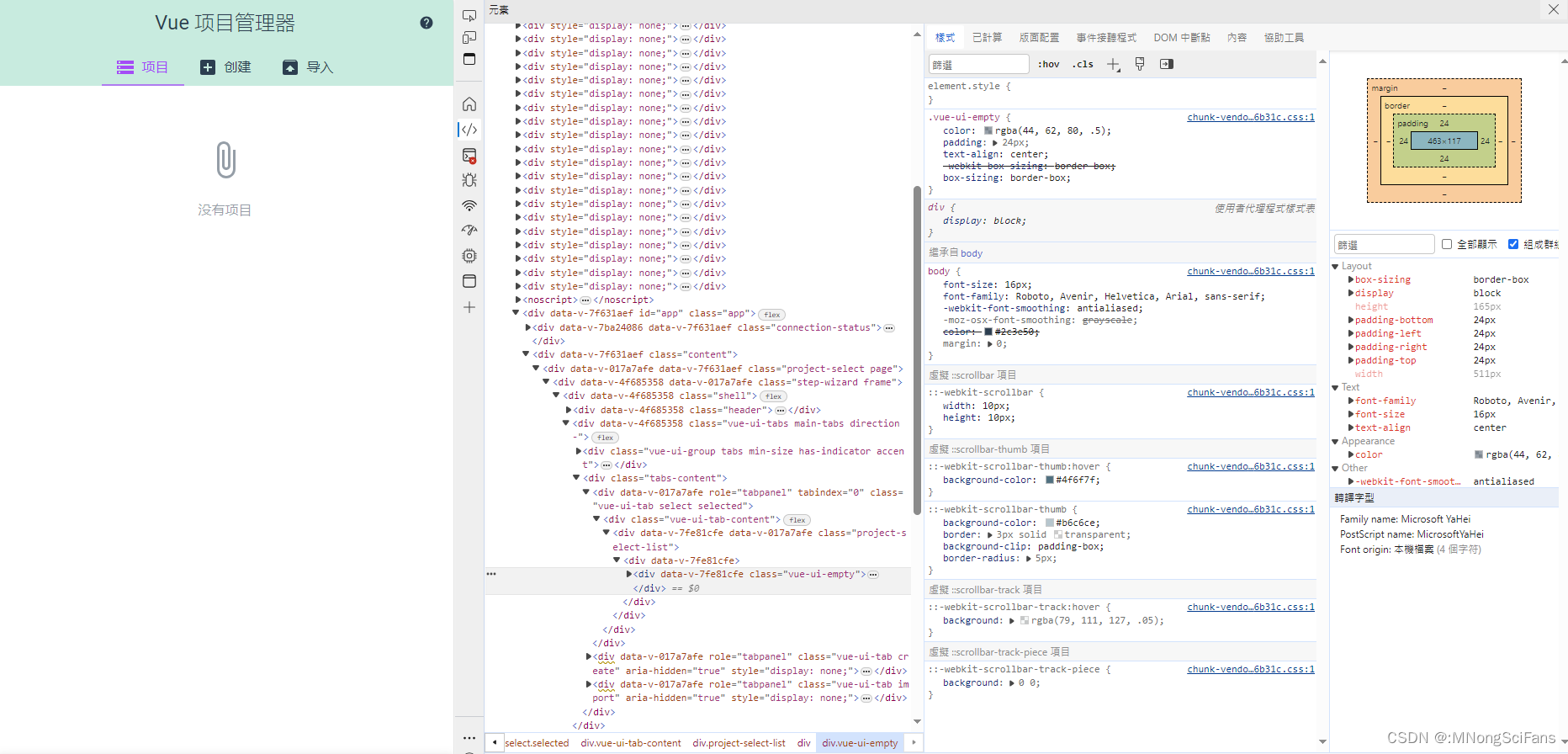Image resolution: width=1568 pixels, height=754 pixels.
Task: Open Vue project manager help icon
Action: (x=426, y=23)
